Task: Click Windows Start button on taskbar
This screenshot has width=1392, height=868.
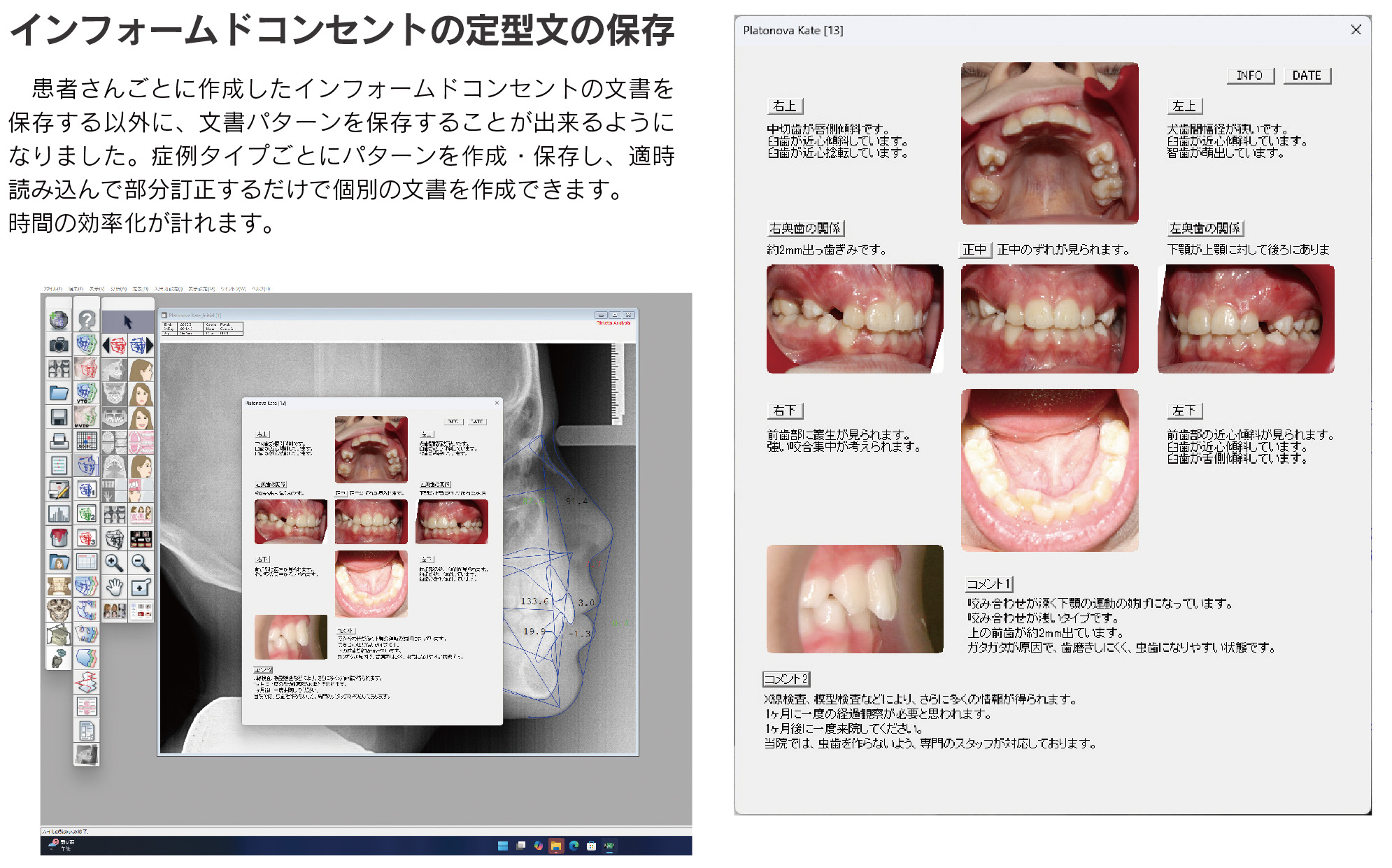Action: point(502,846)
